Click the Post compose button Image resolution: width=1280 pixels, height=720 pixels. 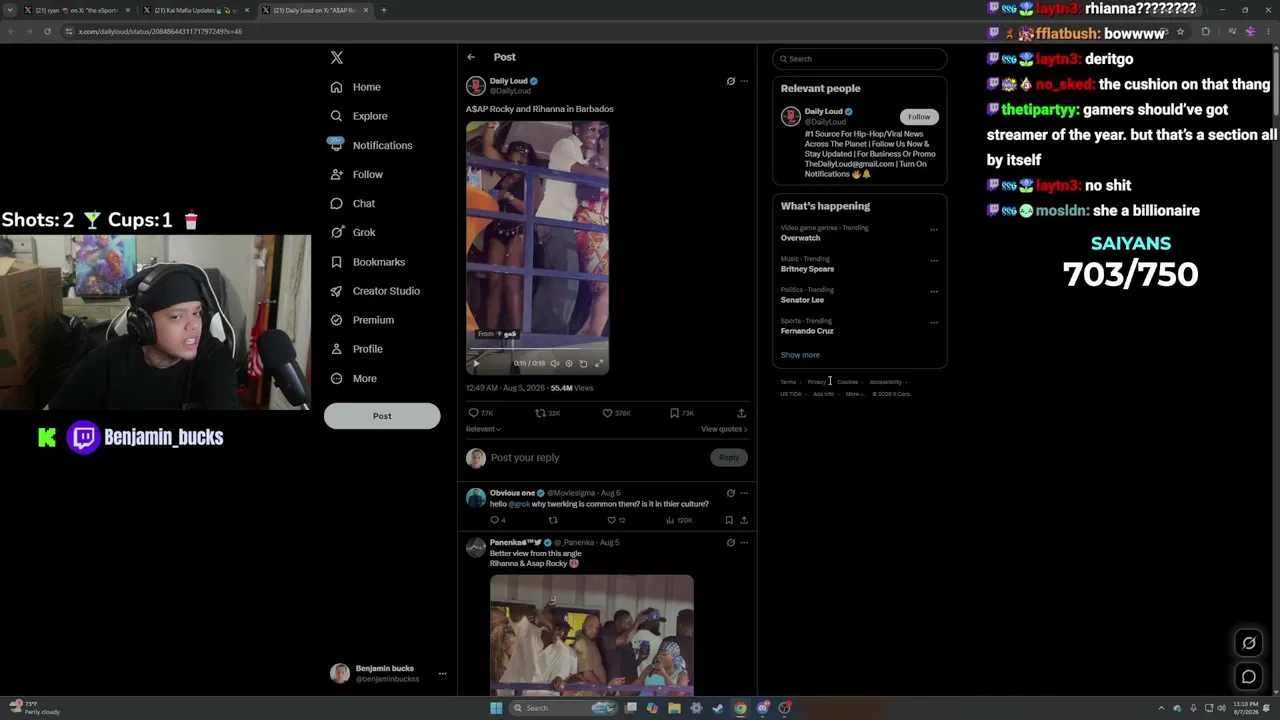click(x=382, y=416)
